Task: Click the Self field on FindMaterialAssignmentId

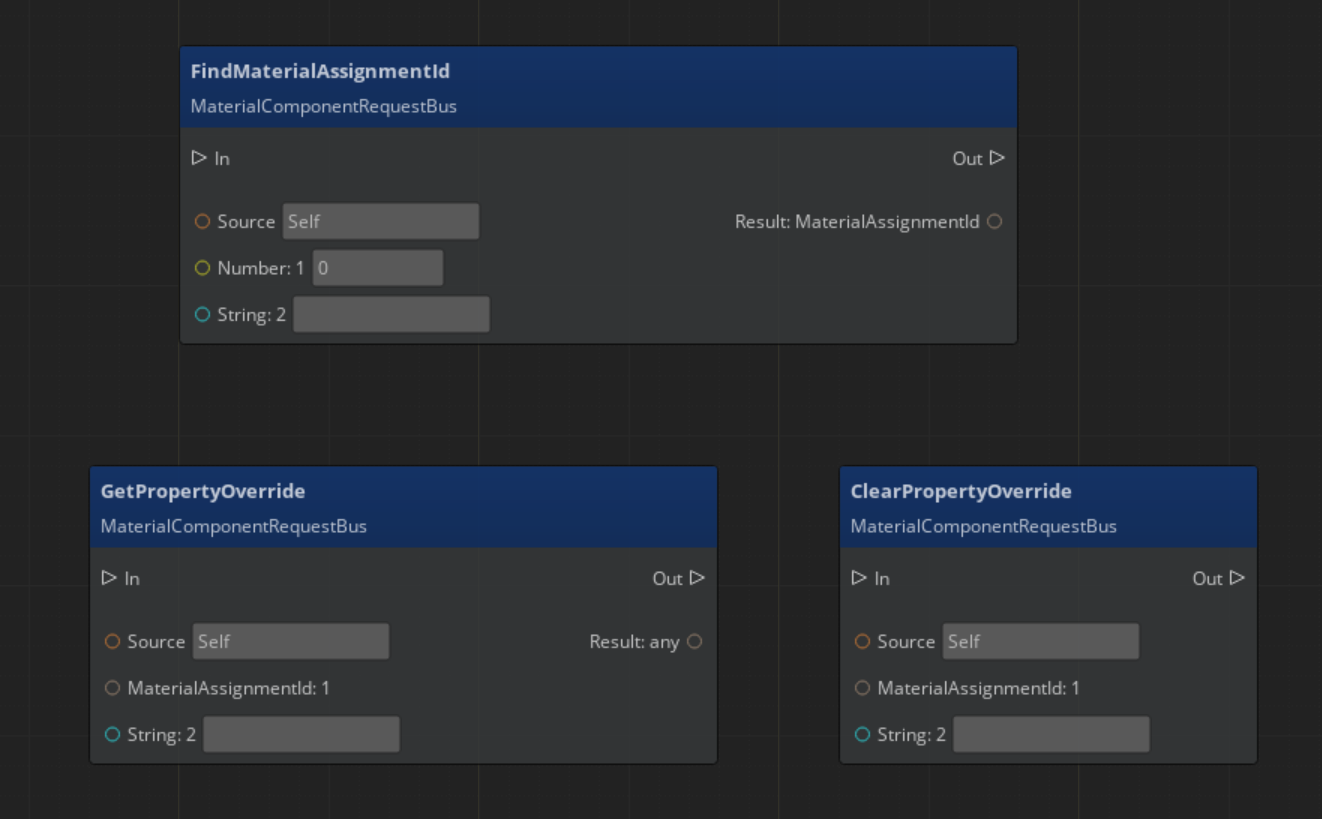Action: (x=380, y=222)
